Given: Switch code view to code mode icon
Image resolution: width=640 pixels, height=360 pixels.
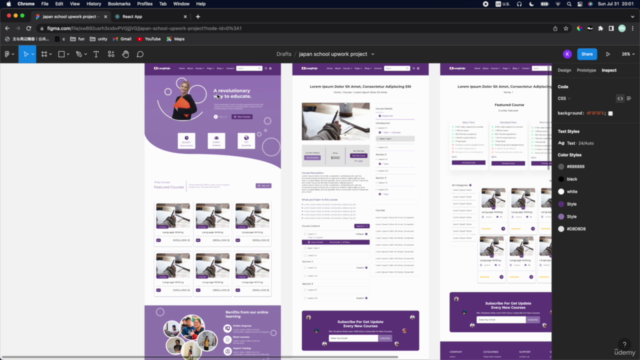Looking at the screenshot, I should (x=620, y=98).
